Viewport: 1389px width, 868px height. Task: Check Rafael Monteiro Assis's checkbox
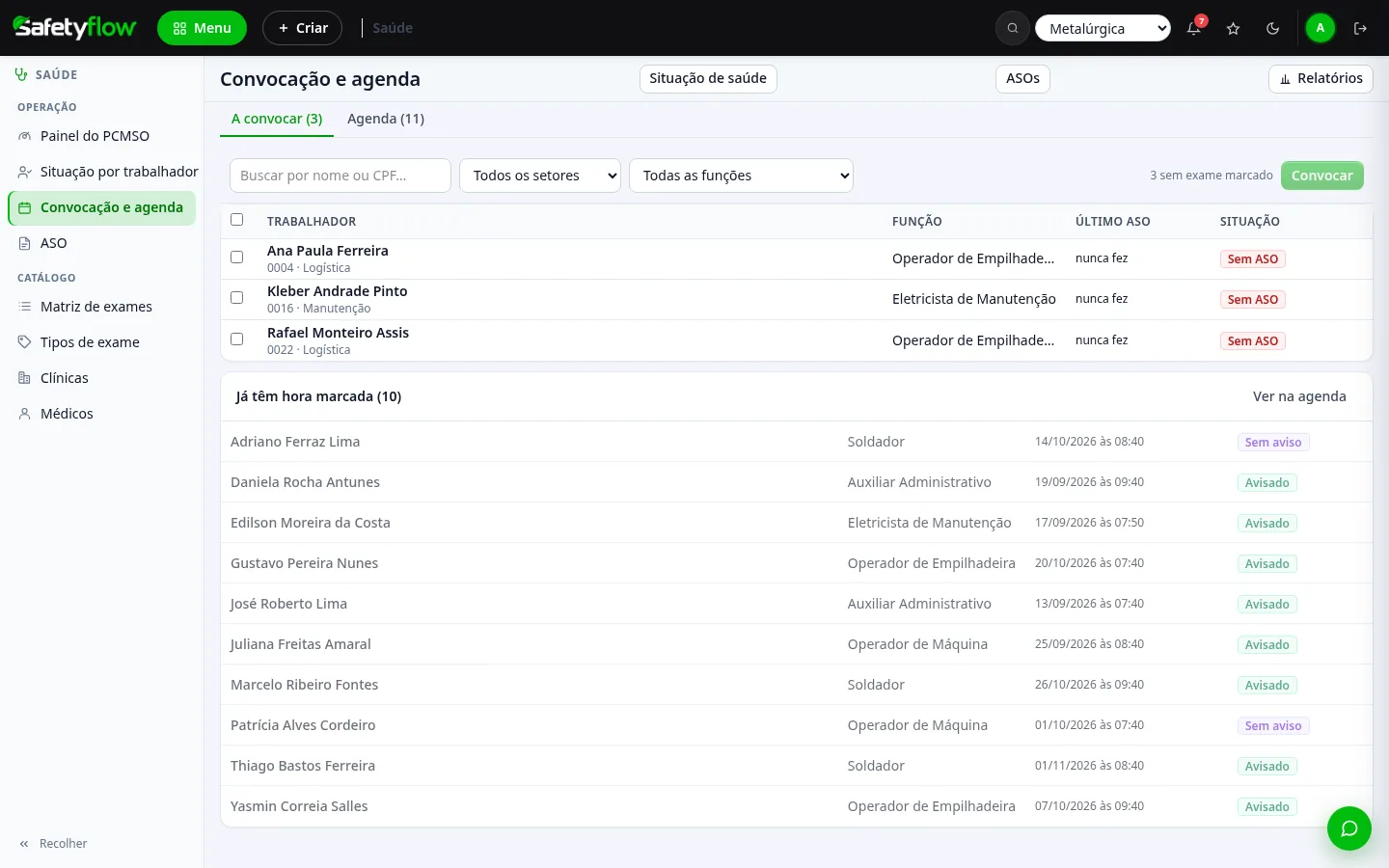237,339
